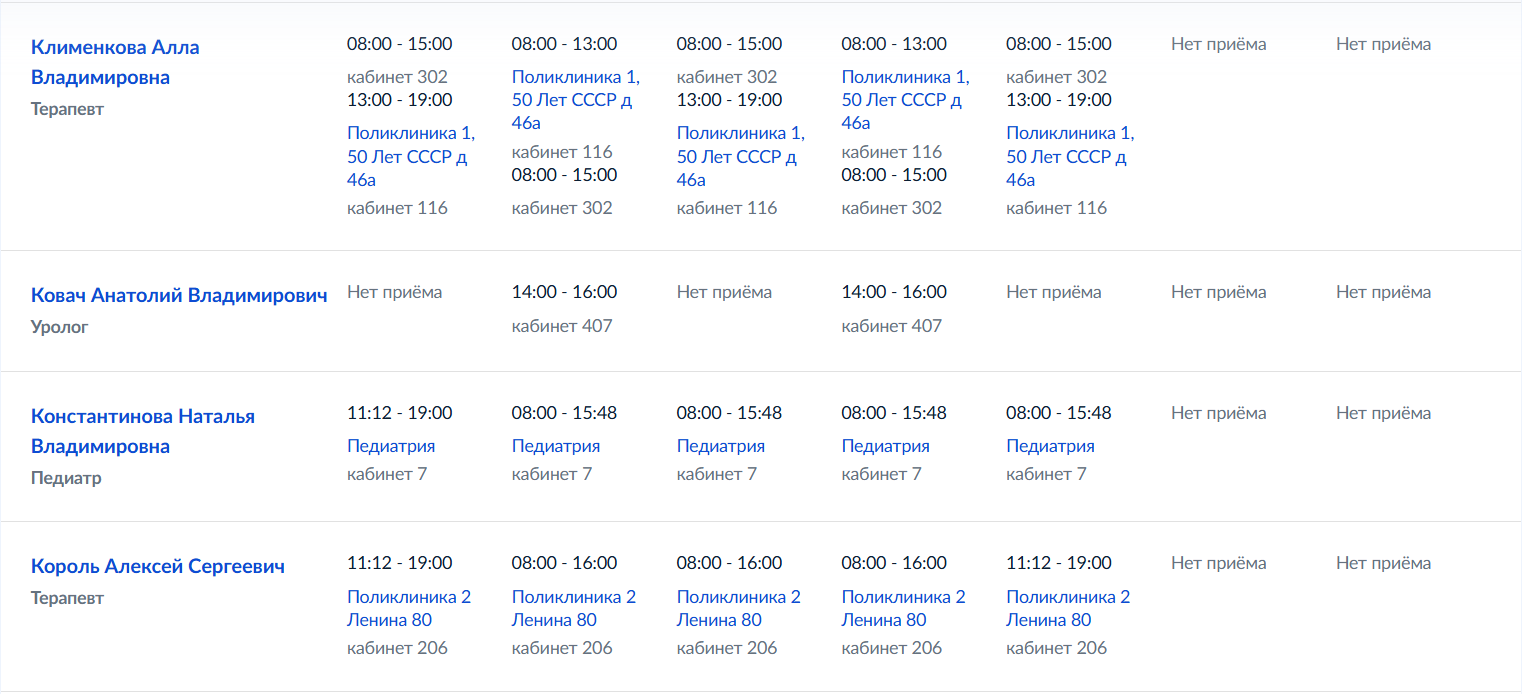Click Король's first-column Поликлиника 2 Ленина 80 link

point(409,608)
